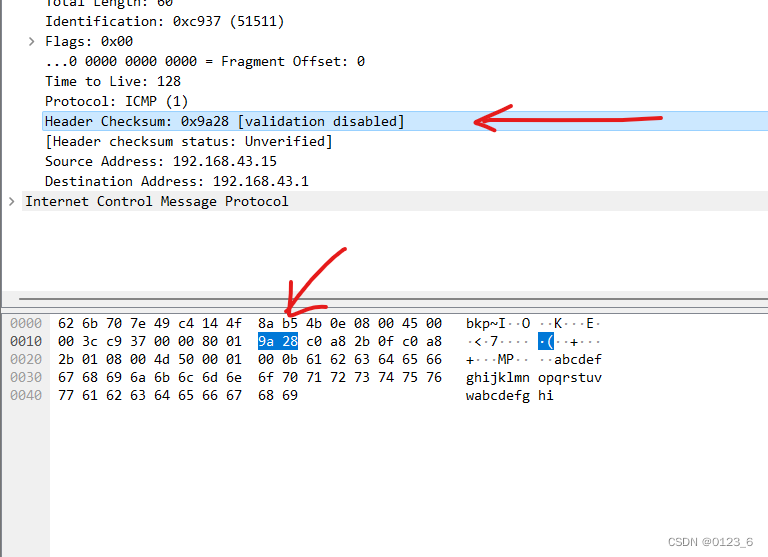The width and height of the screenshot is (768, 557).
Task: Select Header Checksum: 0x9a28 row
Action: click(405, 121)
